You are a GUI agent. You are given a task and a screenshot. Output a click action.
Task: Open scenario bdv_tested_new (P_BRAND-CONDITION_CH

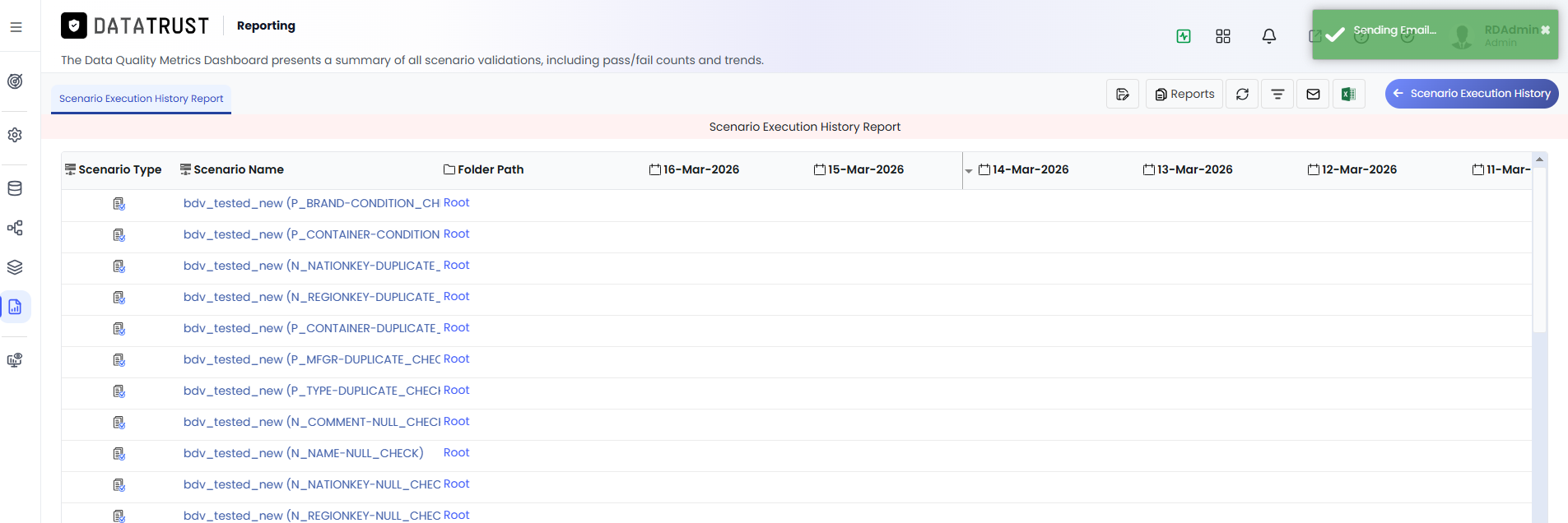(x=311, y=203)
